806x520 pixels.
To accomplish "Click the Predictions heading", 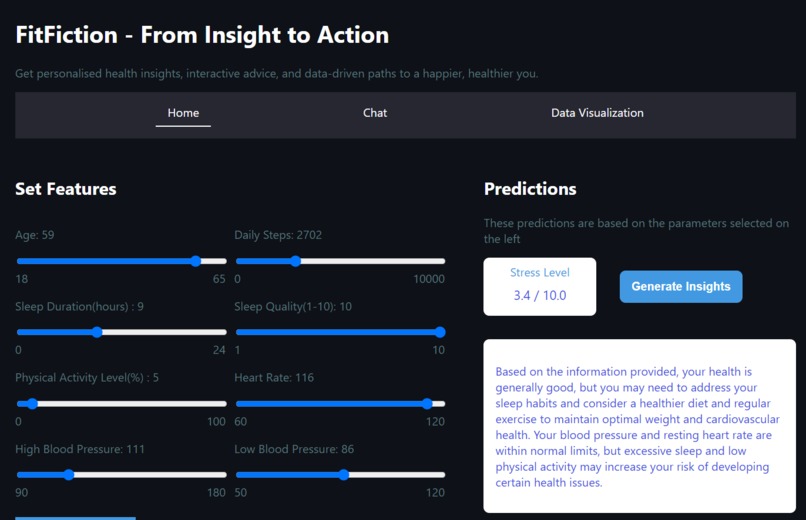I will (x=530, y=189).
